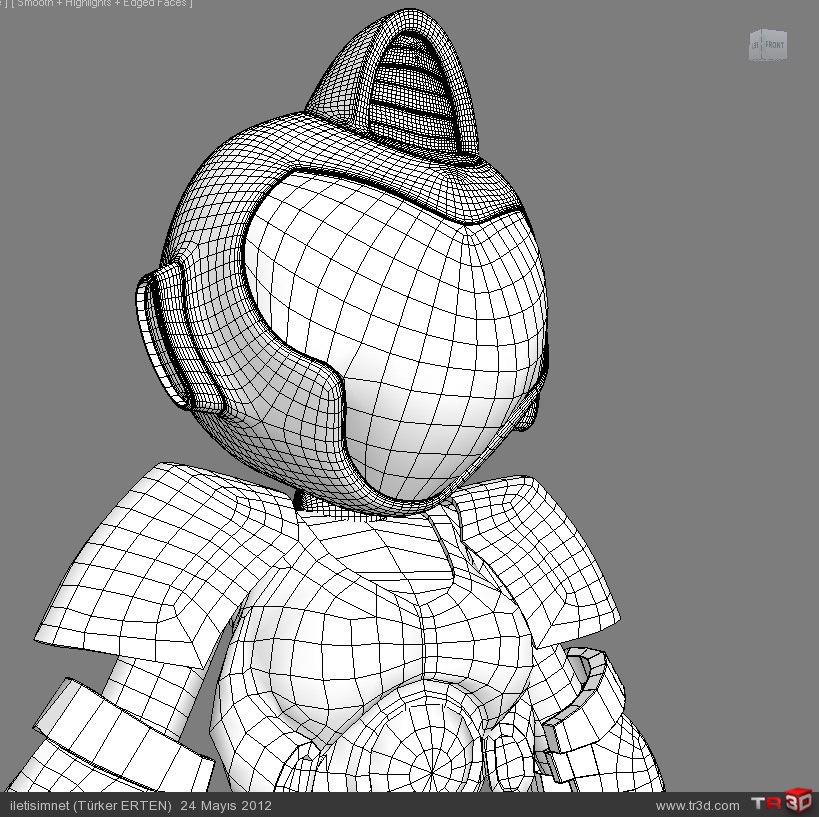Click the TR3D logo
The image size is (819, 817).
coord(781,802)
